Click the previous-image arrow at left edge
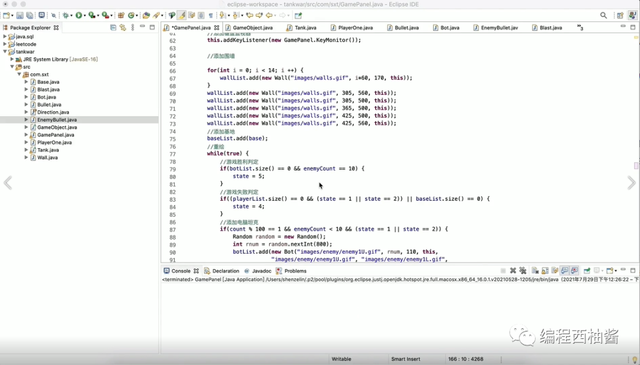Screen dimensions: 640x365 8,182
